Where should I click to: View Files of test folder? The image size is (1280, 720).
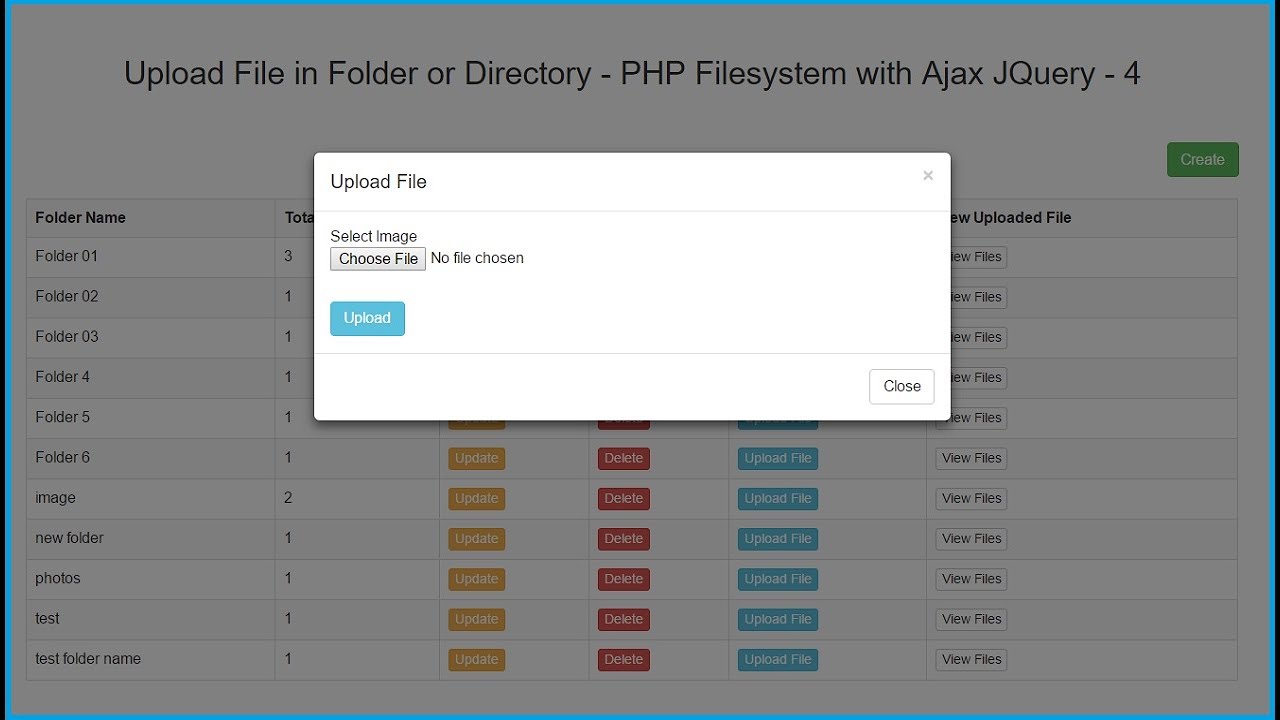[971, 619]
